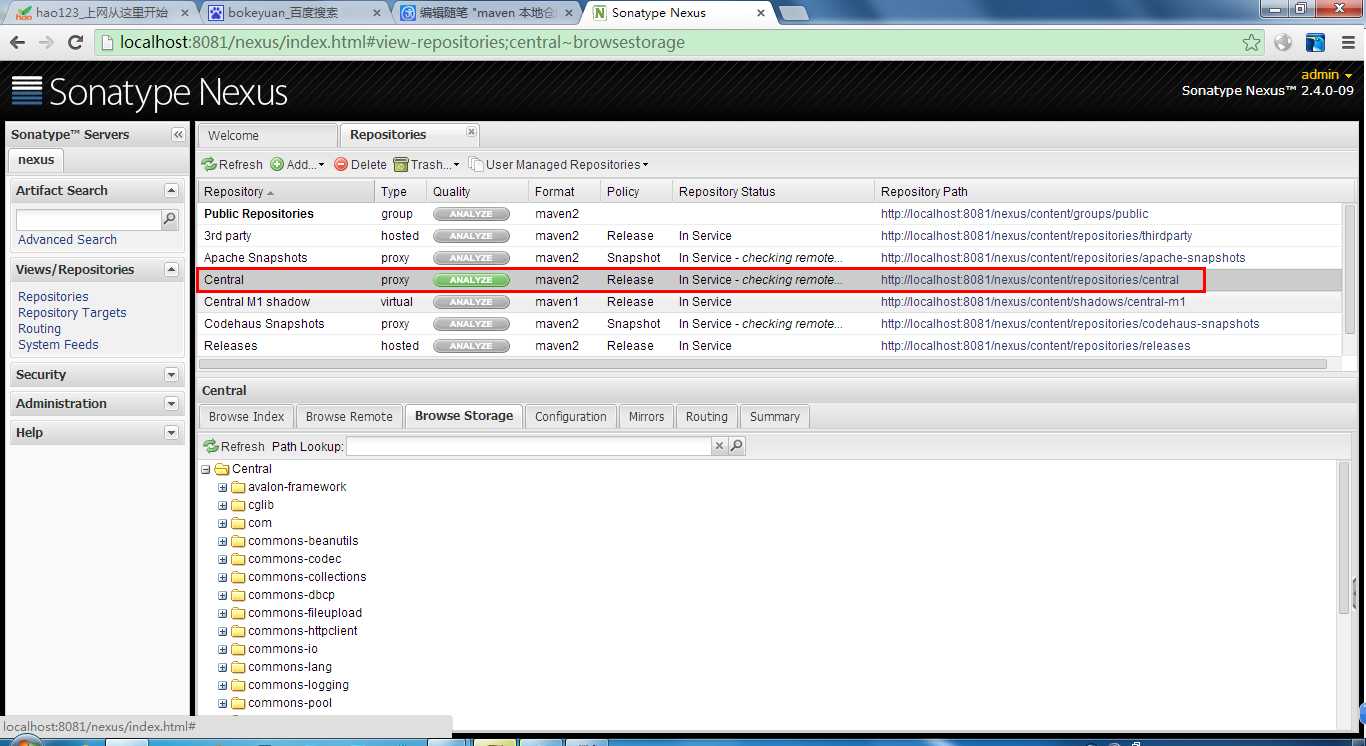The image size is (1366, 746).
Task: Open the Trash toolbar menu
Action: point(427,165)
